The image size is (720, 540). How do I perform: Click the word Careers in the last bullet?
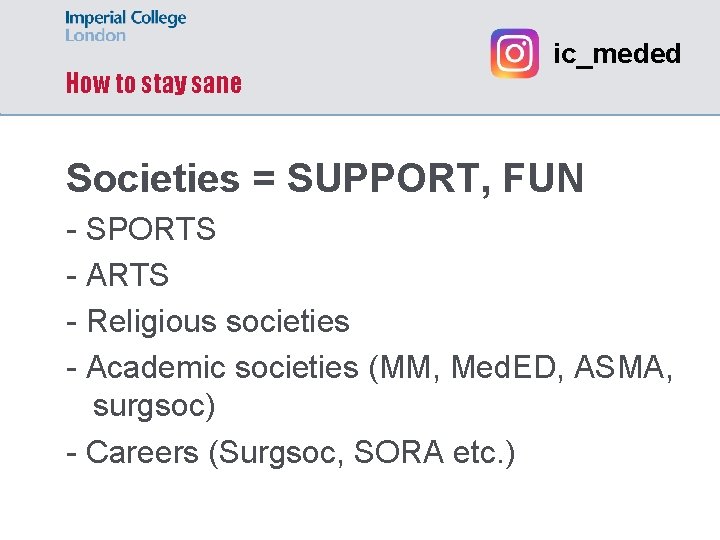click(x=143, y=452)
